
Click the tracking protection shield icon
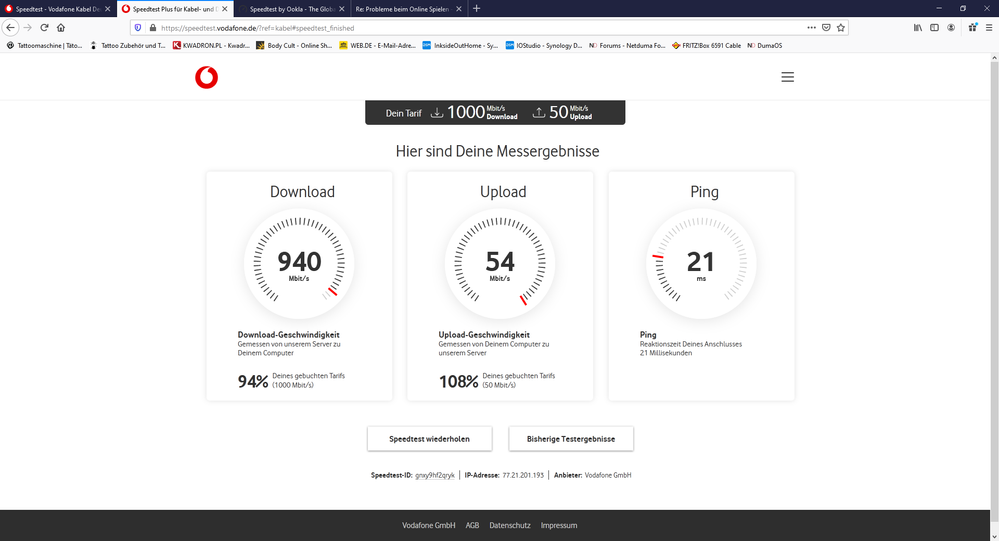pos(138,27)
